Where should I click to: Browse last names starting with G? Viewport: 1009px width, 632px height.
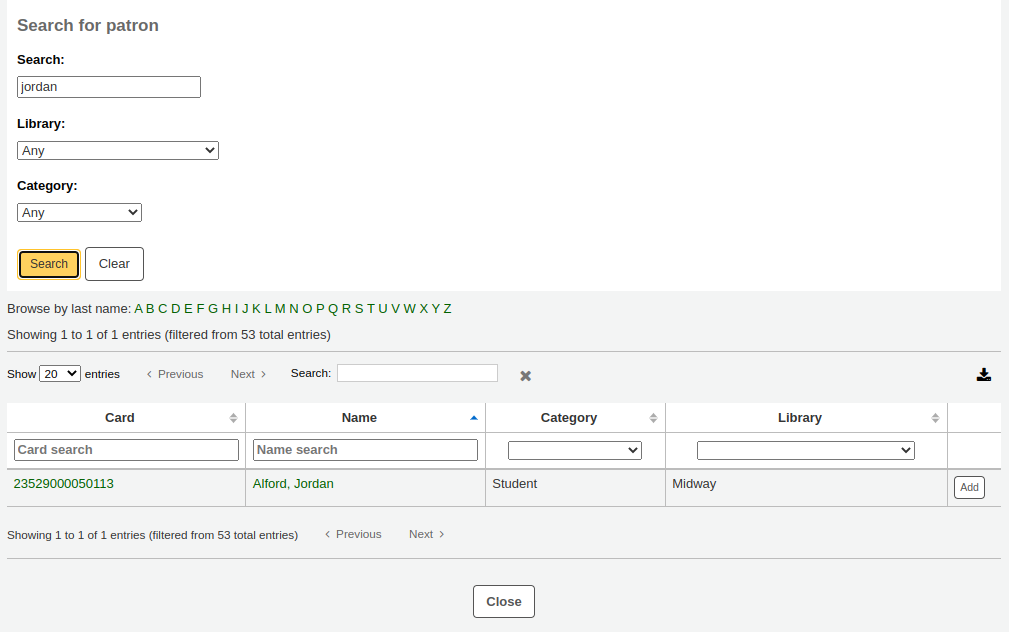(213, 309)
